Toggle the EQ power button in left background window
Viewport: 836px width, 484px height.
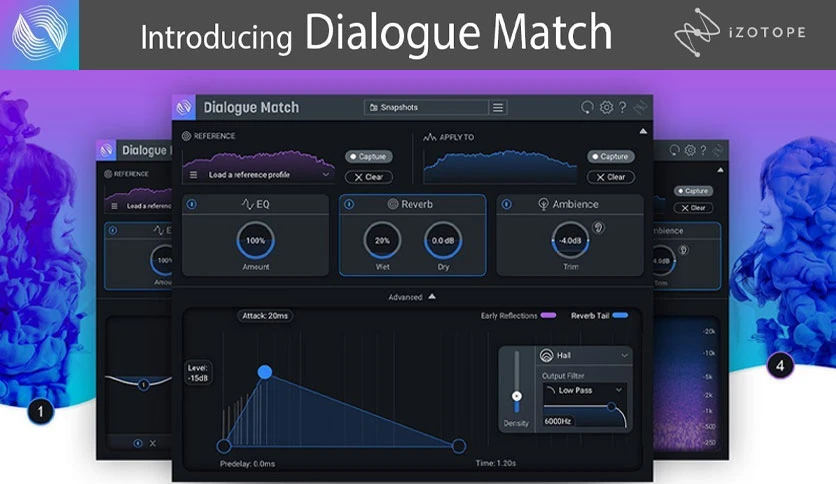(113, 230)
